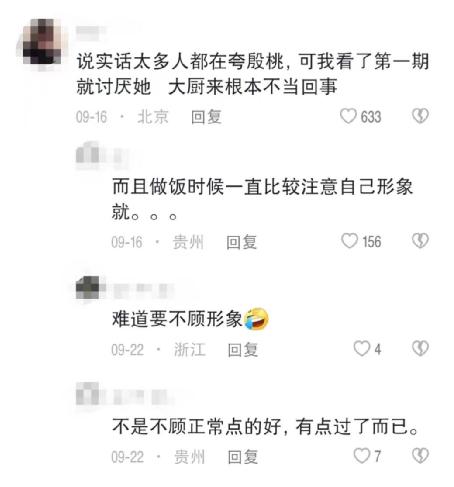Image resolution: width=454 pixels, height=487 pixels.
Task: Reply to the Beijing top-level comment
Action: pyautogui.click(x=206, y=117)
